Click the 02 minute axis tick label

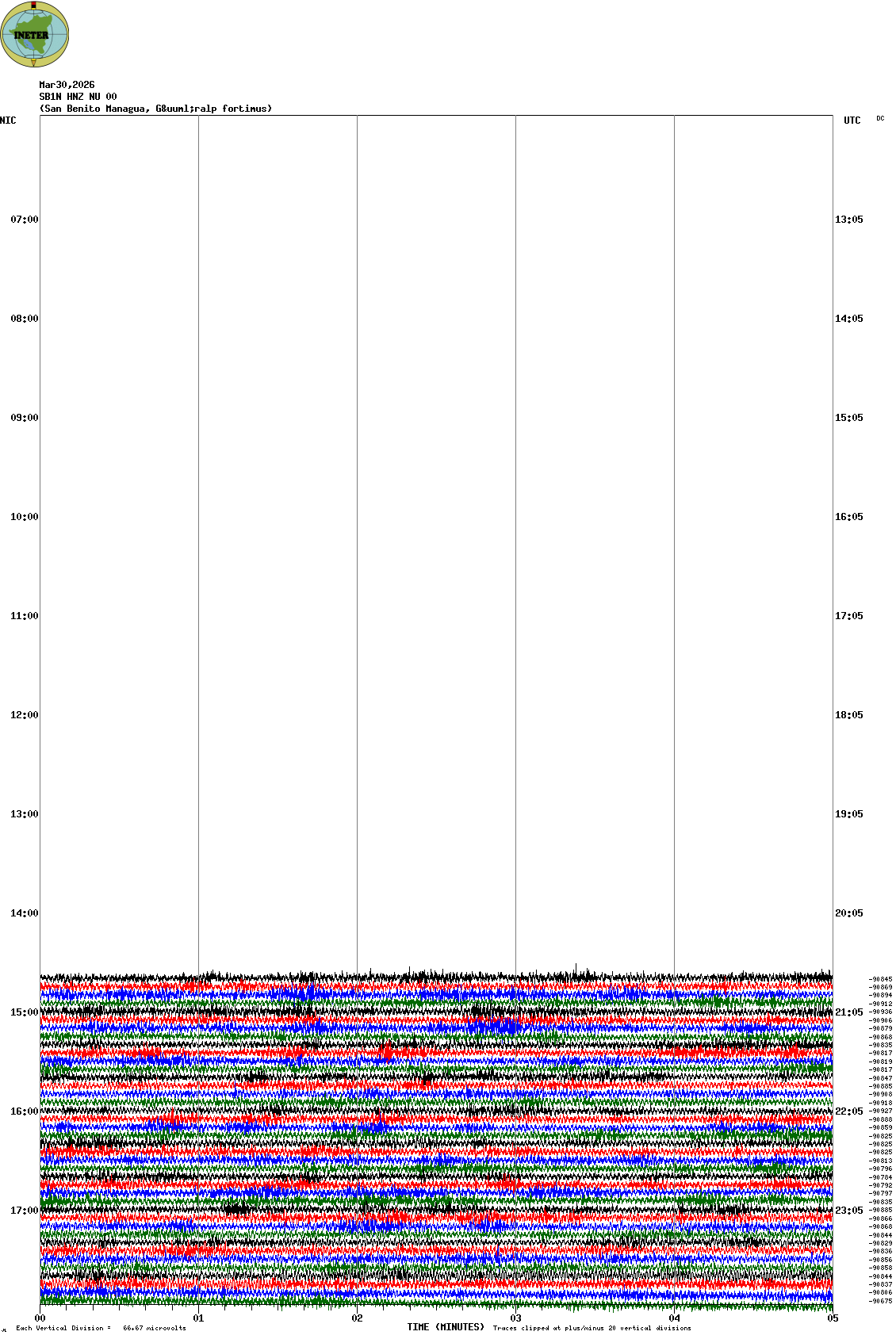click(x=358, y=1318)
